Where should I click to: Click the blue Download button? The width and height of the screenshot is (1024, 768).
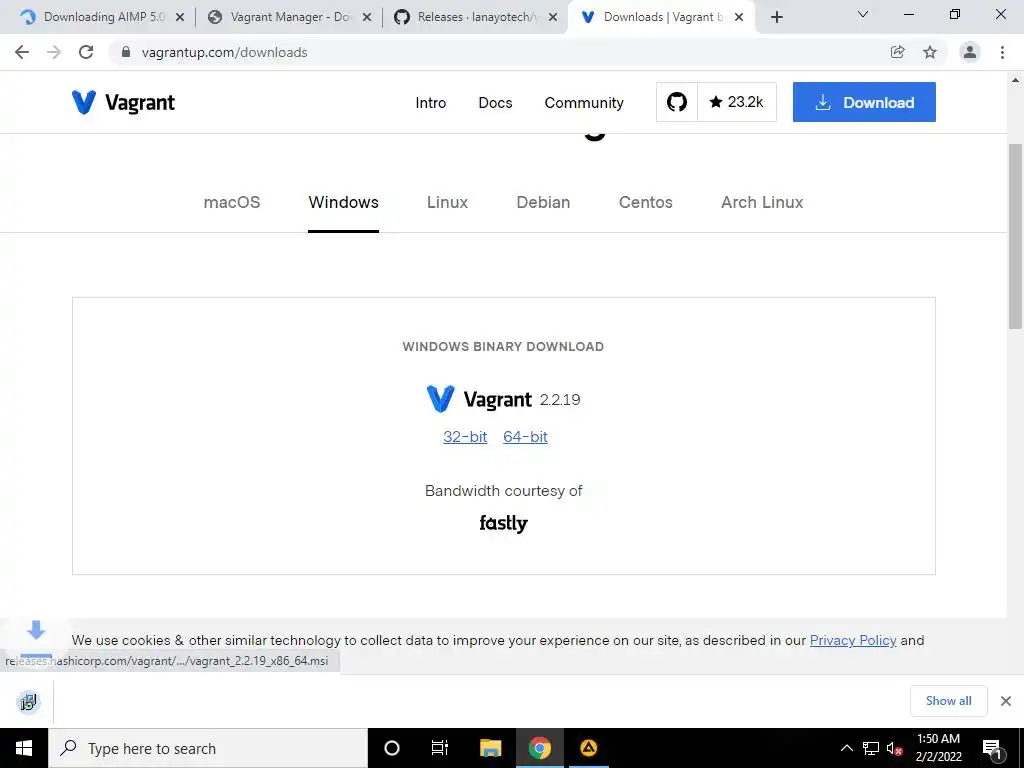click(x=864, y=102)
